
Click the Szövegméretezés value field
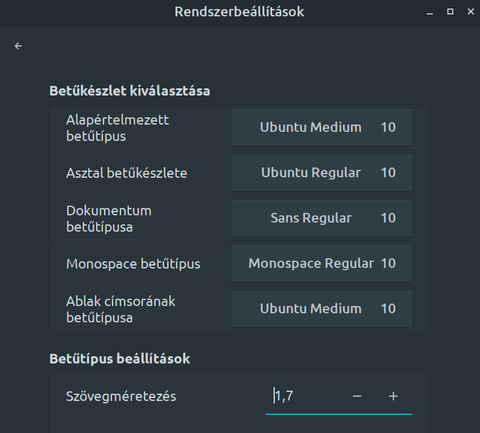305,396
